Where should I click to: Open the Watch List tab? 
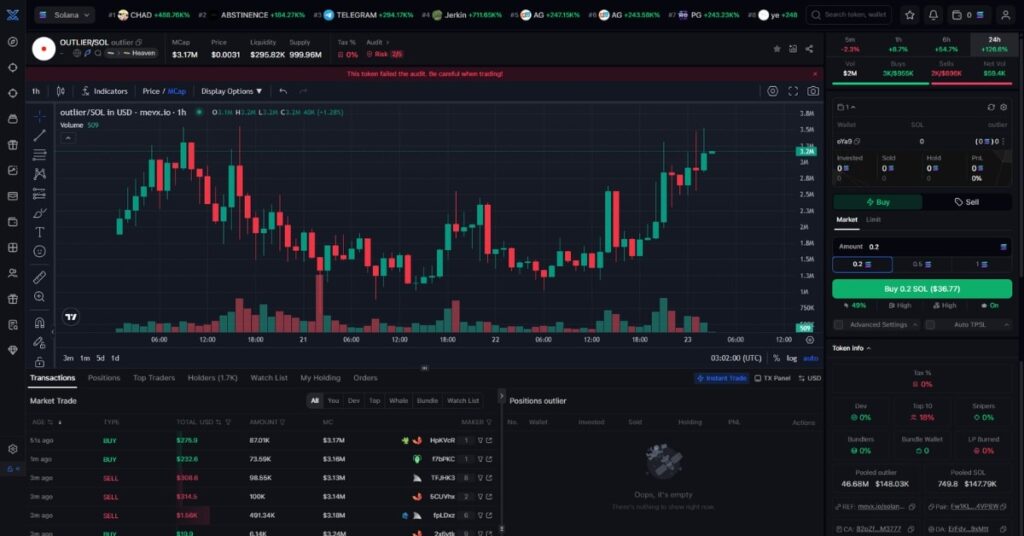pyautogui.click(x=269, y=378)
